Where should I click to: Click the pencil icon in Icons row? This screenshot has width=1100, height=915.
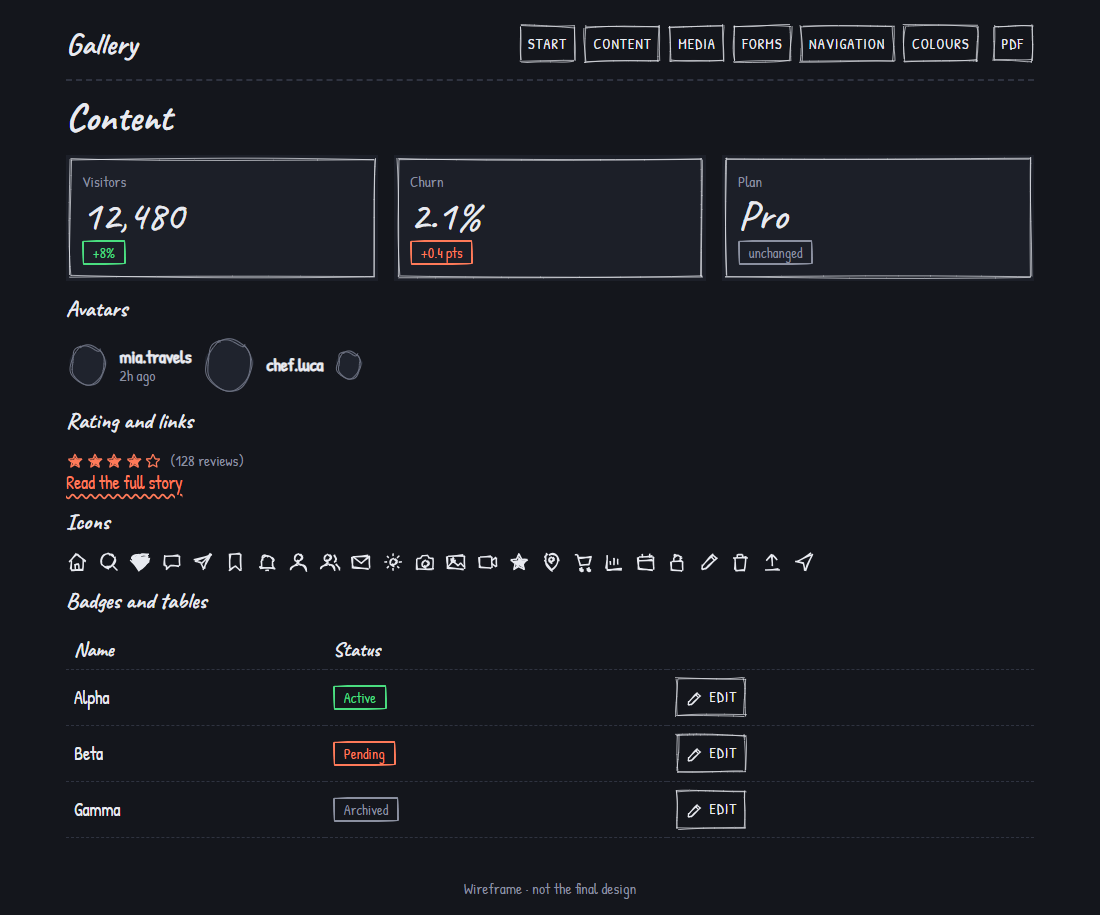(x=709, y=562)
